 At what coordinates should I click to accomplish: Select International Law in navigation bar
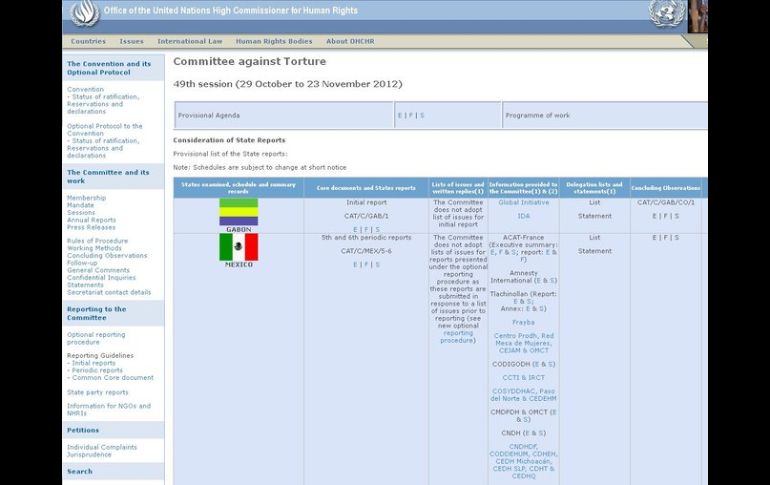[x=190, y=41]
